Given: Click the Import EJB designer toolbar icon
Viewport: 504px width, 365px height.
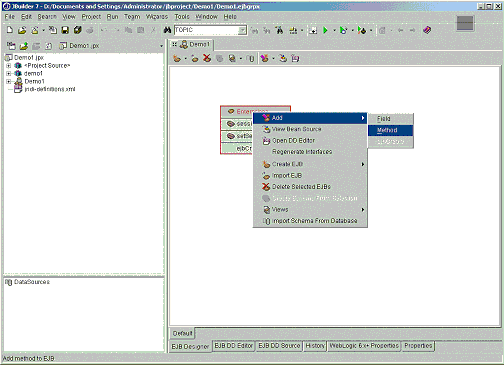Looking at the screenshot, I should [x=195, y=59].
